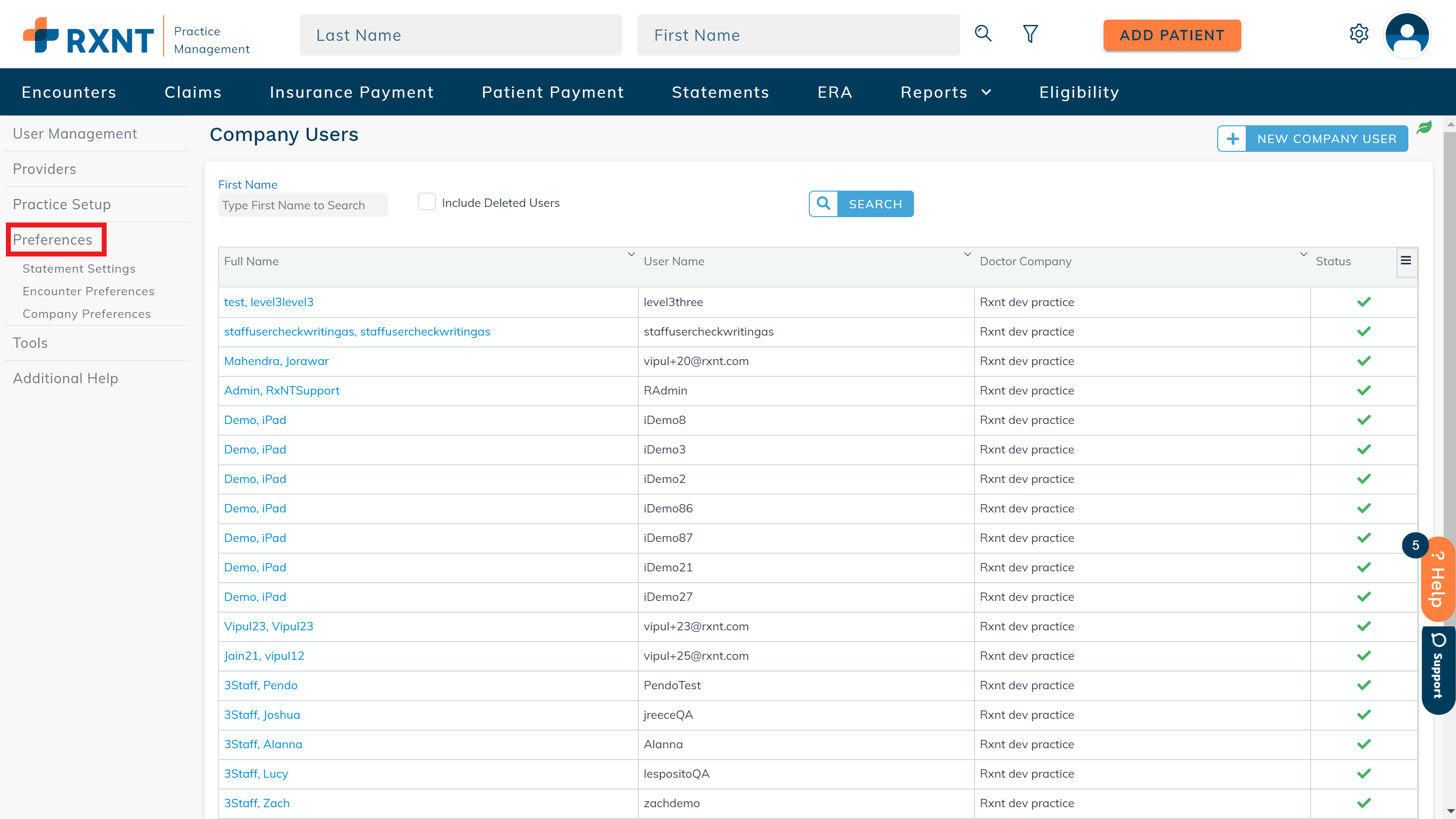Open user 3Staff, Lucy

tap(256, 773)
